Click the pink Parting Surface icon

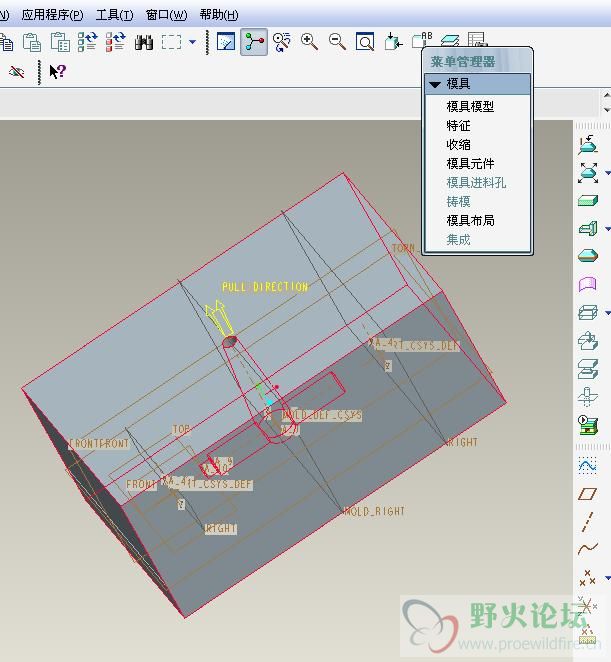click(x=588, y=284)
